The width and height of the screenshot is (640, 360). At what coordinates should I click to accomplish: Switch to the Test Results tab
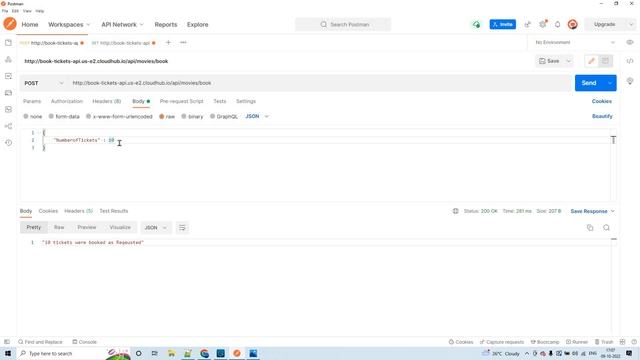pos(113,211)
